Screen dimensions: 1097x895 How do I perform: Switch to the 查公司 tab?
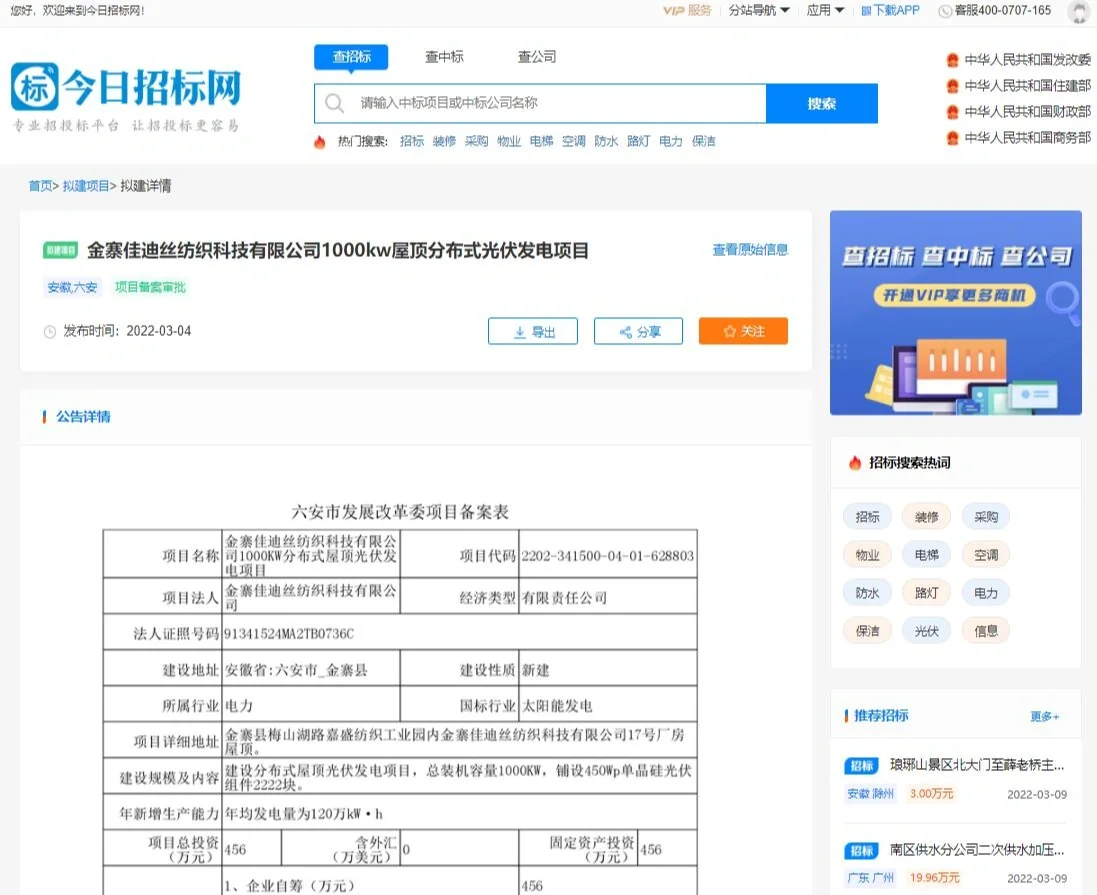(537, 57)
